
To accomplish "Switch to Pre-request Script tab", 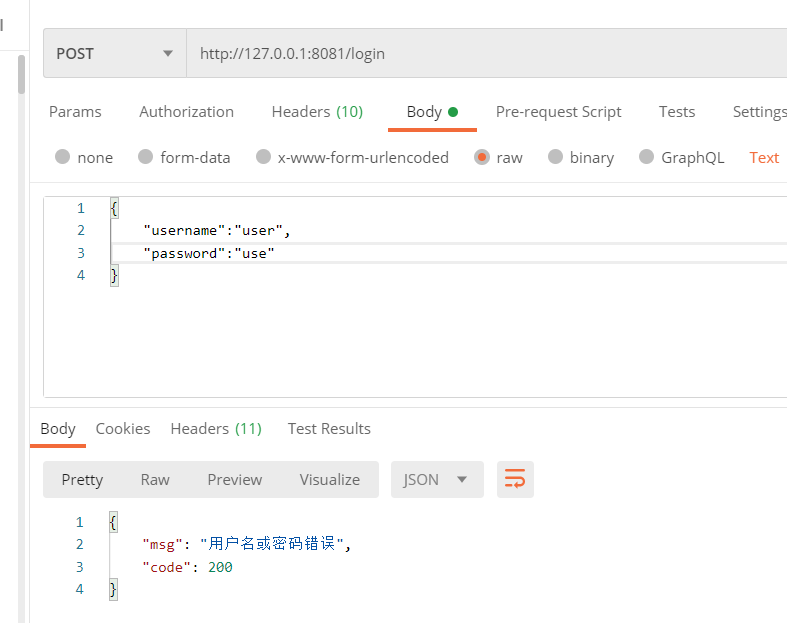I will point(558,112).
